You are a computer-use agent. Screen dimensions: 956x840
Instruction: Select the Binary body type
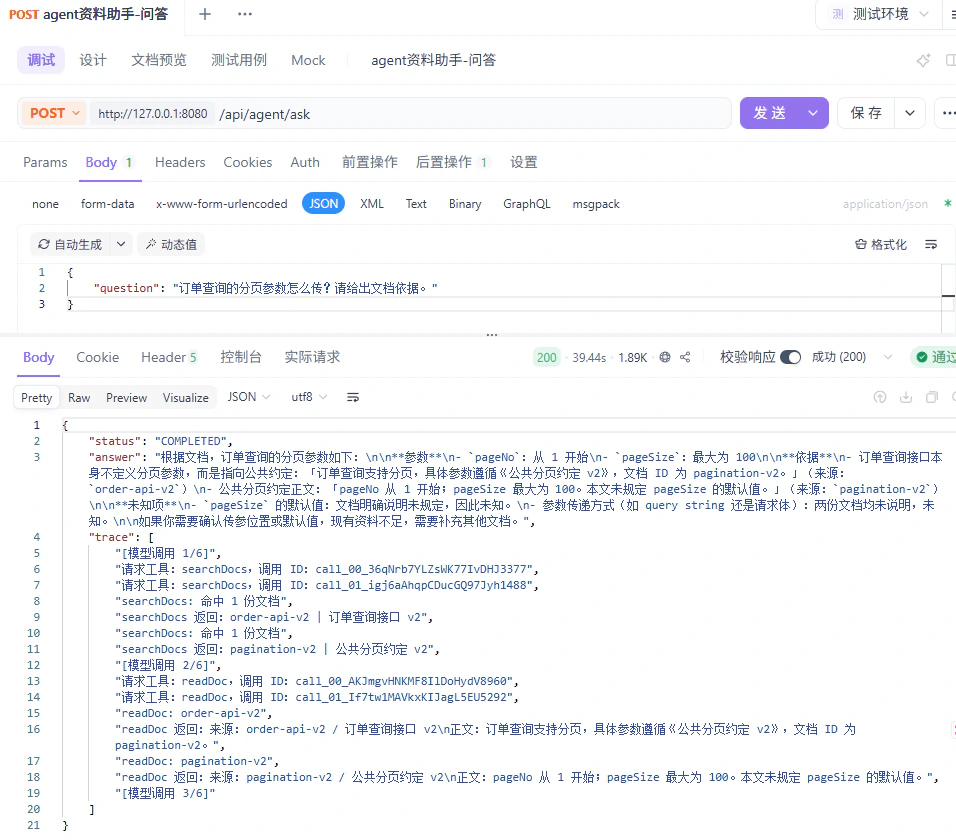point(465,204)
